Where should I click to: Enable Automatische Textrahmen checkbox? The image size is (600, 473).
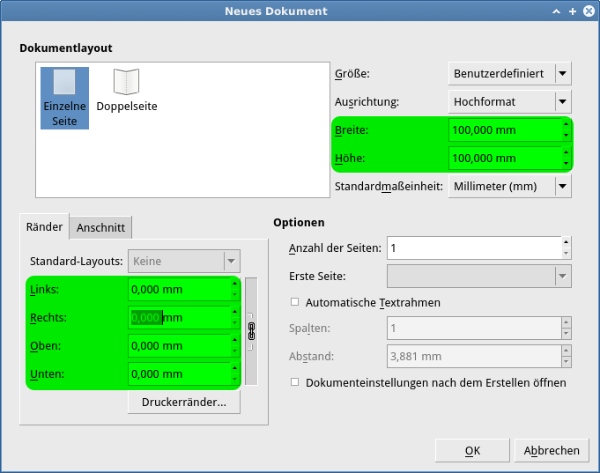point(294,301)
